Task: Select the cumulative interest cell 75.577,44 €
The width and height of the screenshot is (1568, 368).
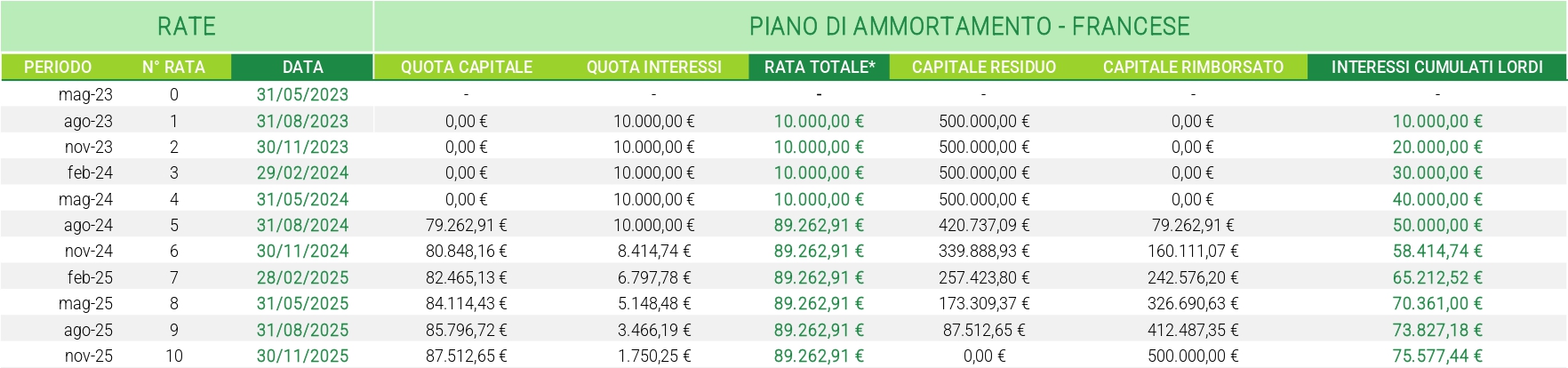Action: 1436,356
